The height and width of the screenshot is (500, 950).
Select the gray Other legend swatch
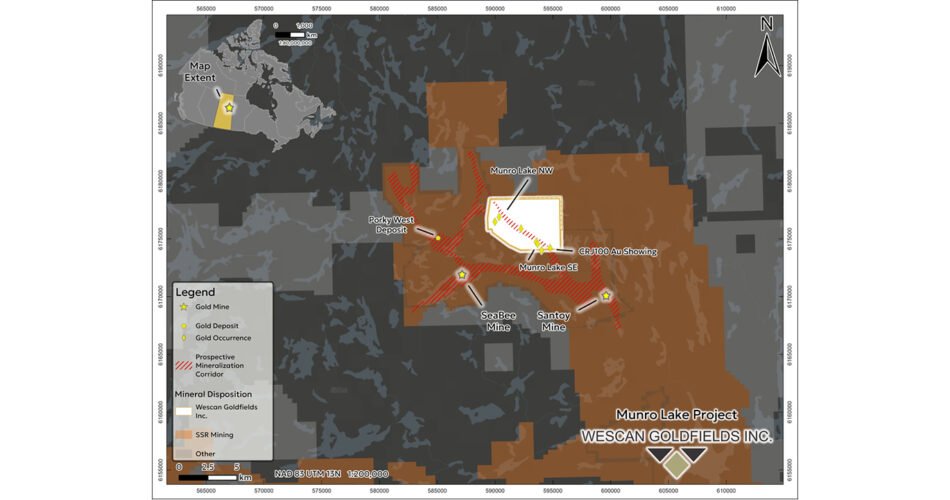[184, 453]
